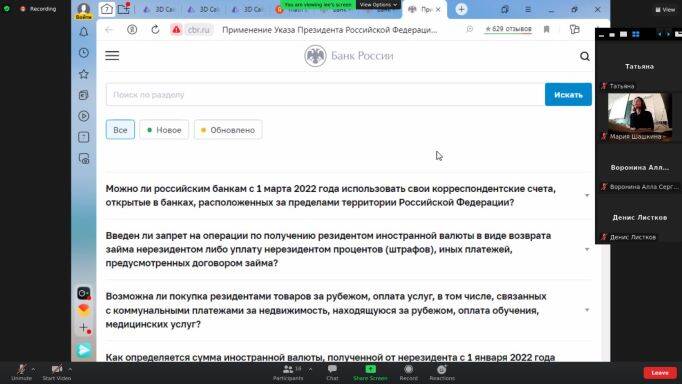Image resolution: width=682 pixels, height=384 pixels.
Task: Switch Zoom panel to gallery grid view
Action: pos(635,34)
